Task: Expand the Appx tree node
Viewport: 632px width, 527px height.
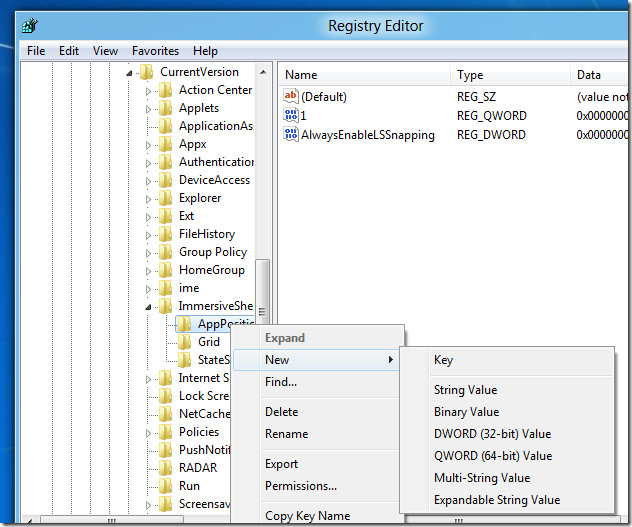Action: [x=148, y=145]
